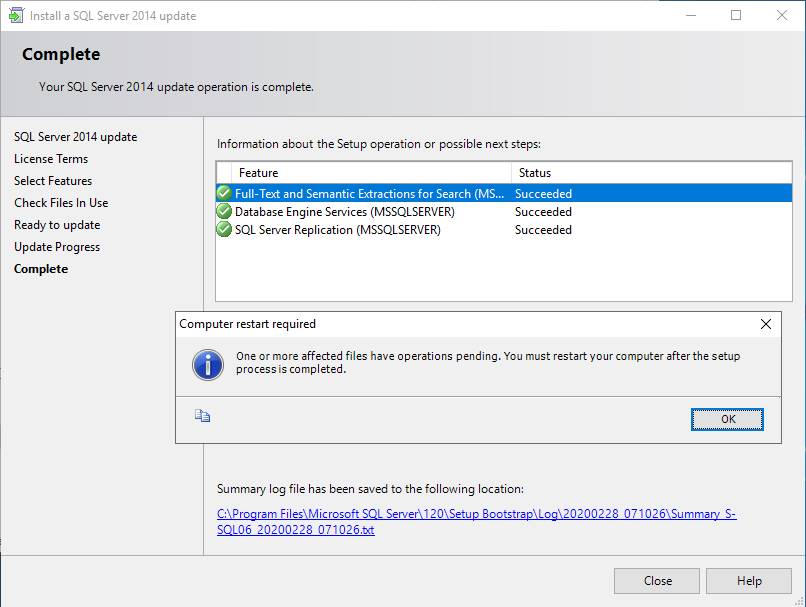The height and width of the screenshot is (607, 806).
Task: Select the Select Features step
Action: (x=53, y=181)
